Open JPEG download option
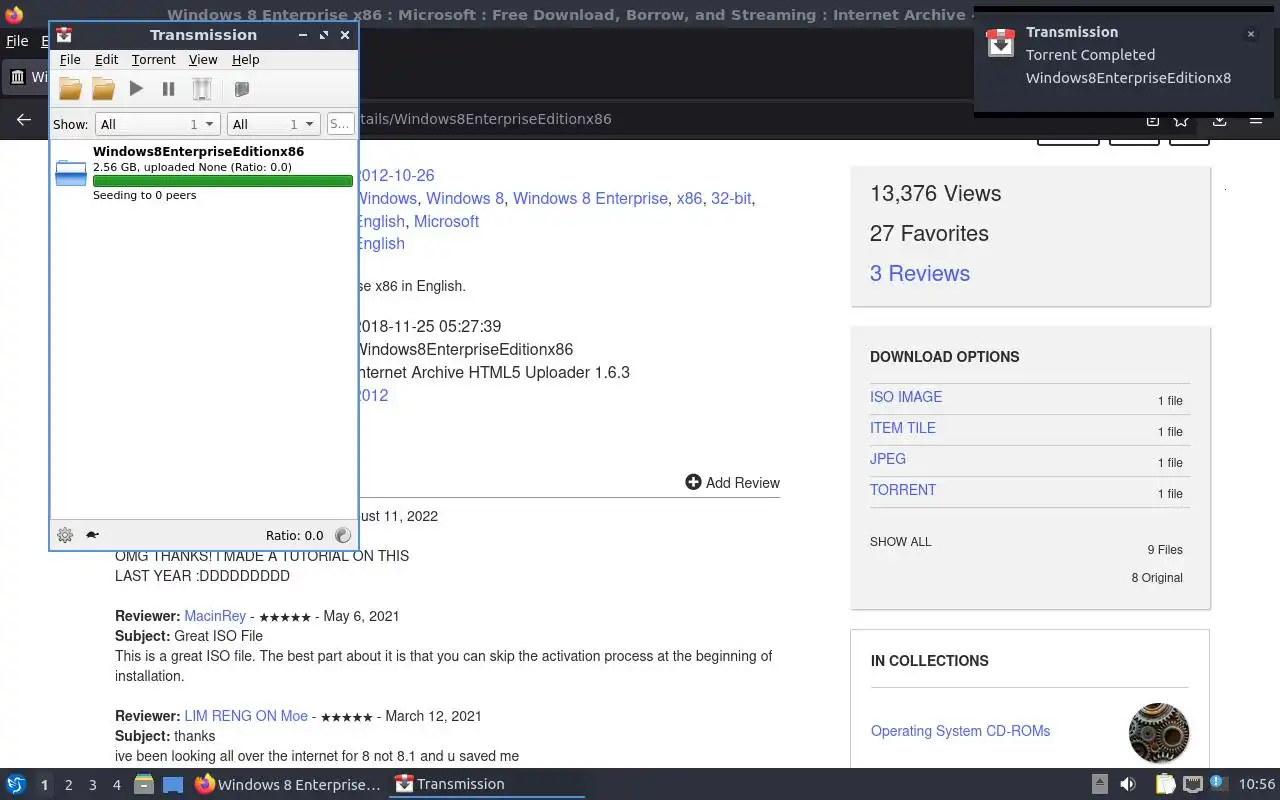Screen dimensions: 1280x800 pos(888,459)
